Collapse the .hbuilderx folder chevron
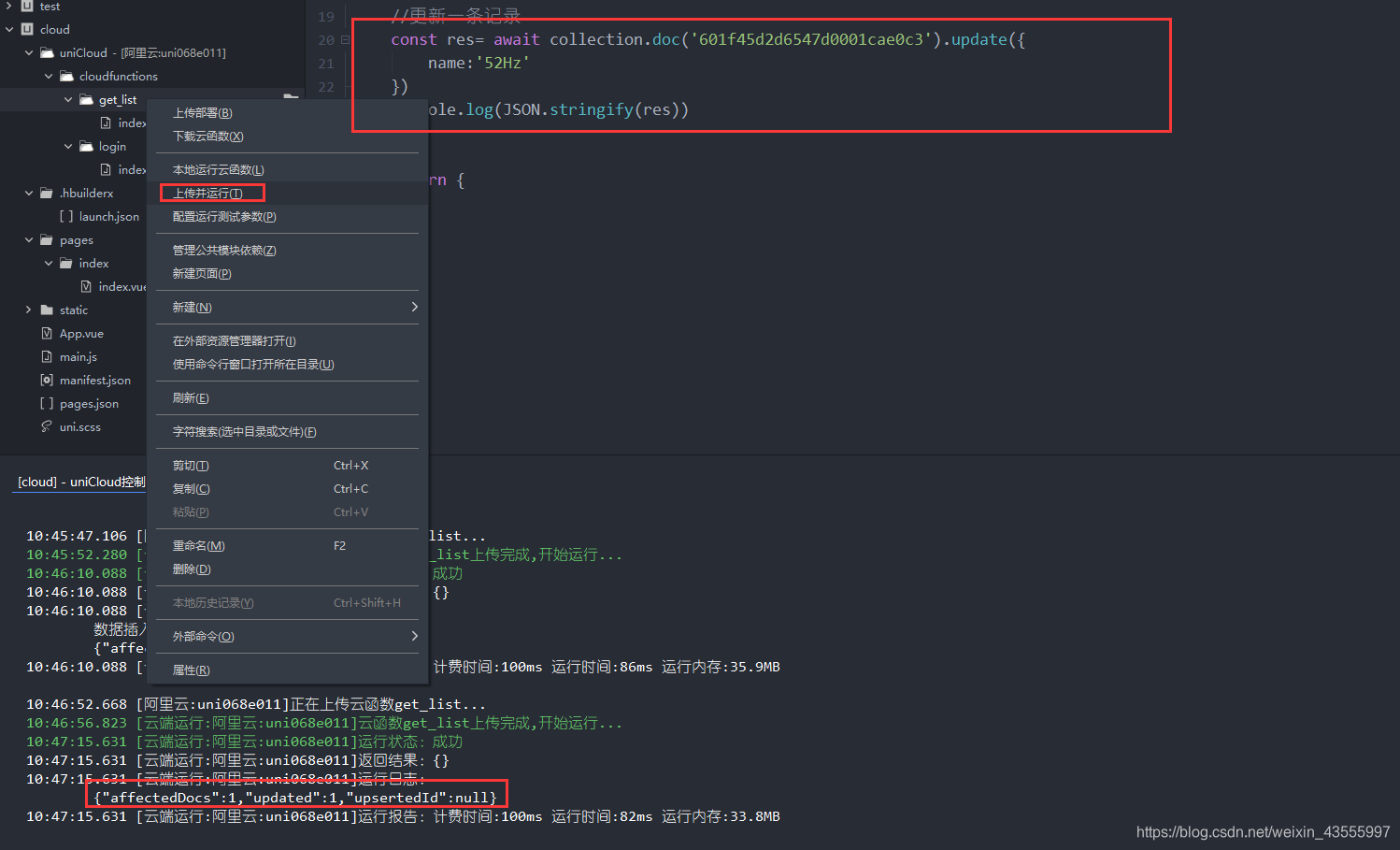Viewport: 1400px width, 850px height. tap(29, 193)
